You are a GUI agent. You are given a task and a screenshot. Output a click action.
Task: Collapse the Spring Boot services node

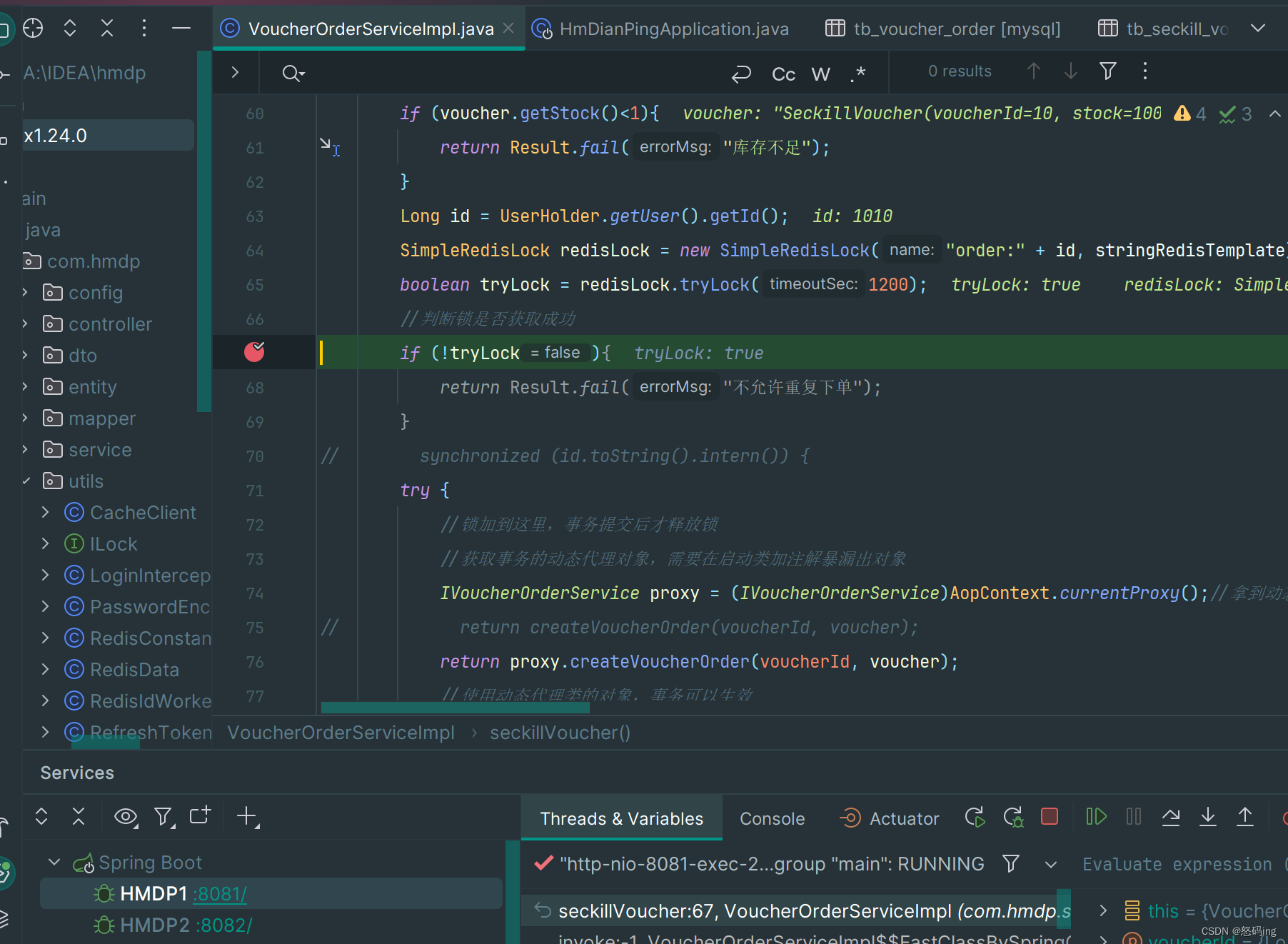coord(54,863)
